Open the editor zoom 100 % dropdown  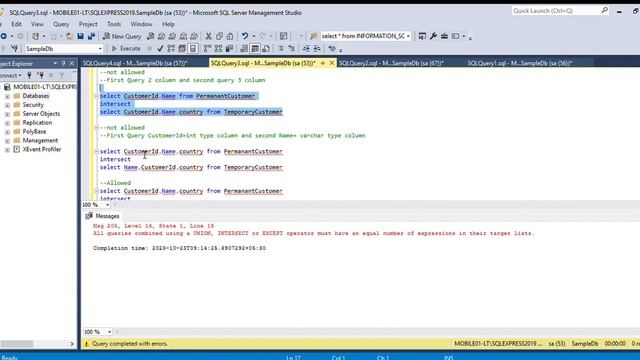click(107, 205)
